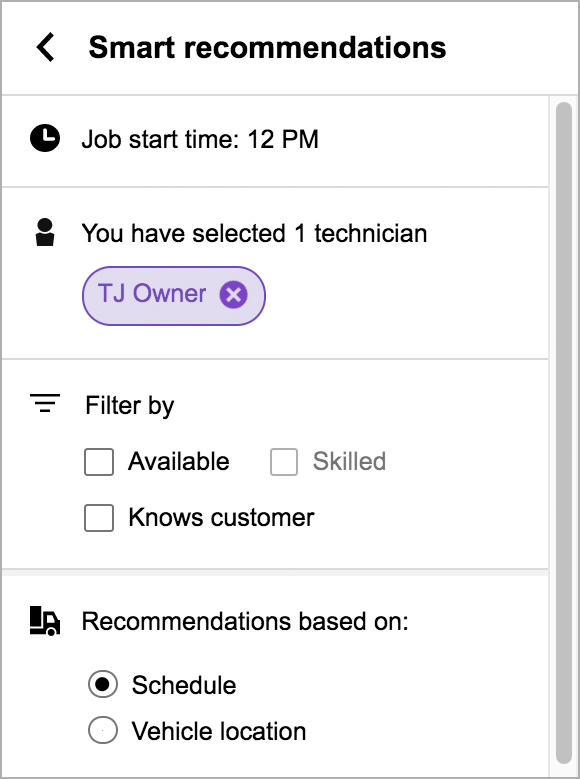Click the technician person silhouette icon

pyautogui.click(x=45, y=232)
